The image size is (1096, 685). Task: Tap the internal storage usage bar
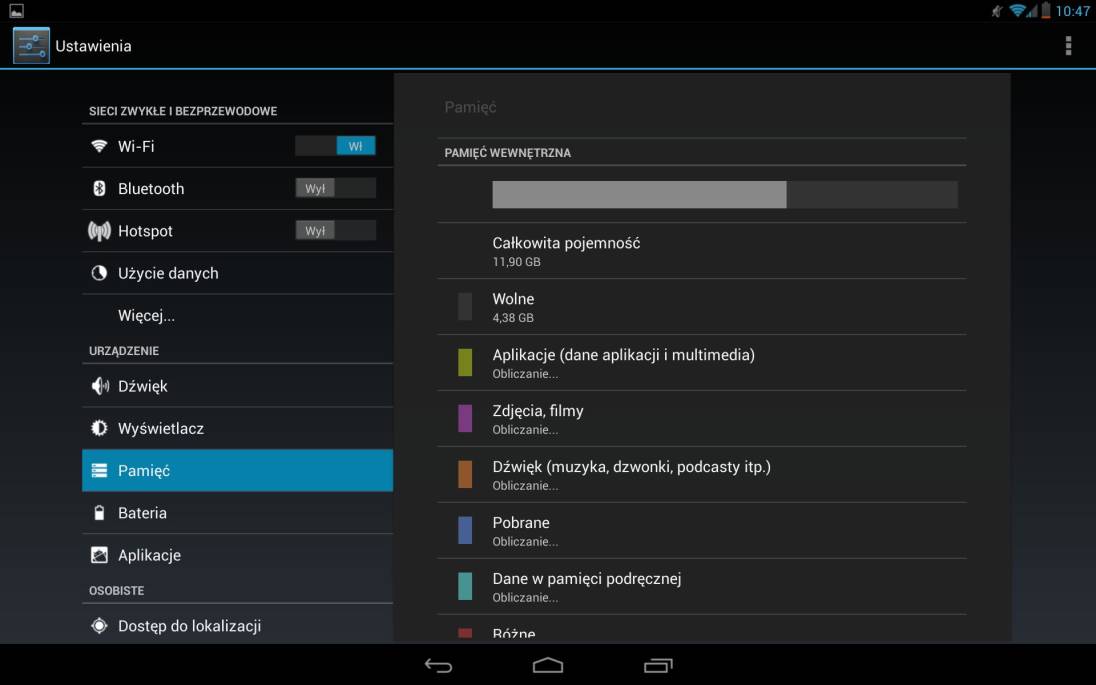coord(725,194)
